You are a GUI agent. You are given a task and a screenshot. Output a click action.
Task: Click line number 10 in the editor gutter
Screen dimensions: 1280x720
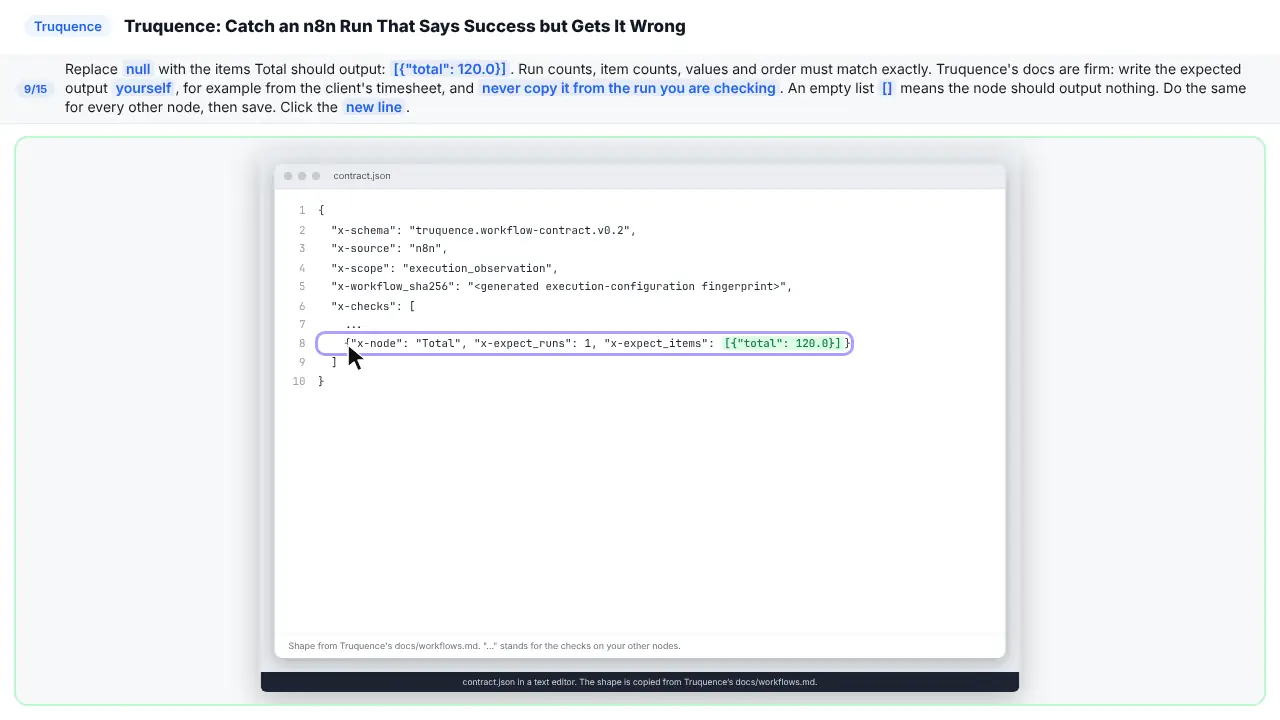pyautogui.click(x=300, y=381)
